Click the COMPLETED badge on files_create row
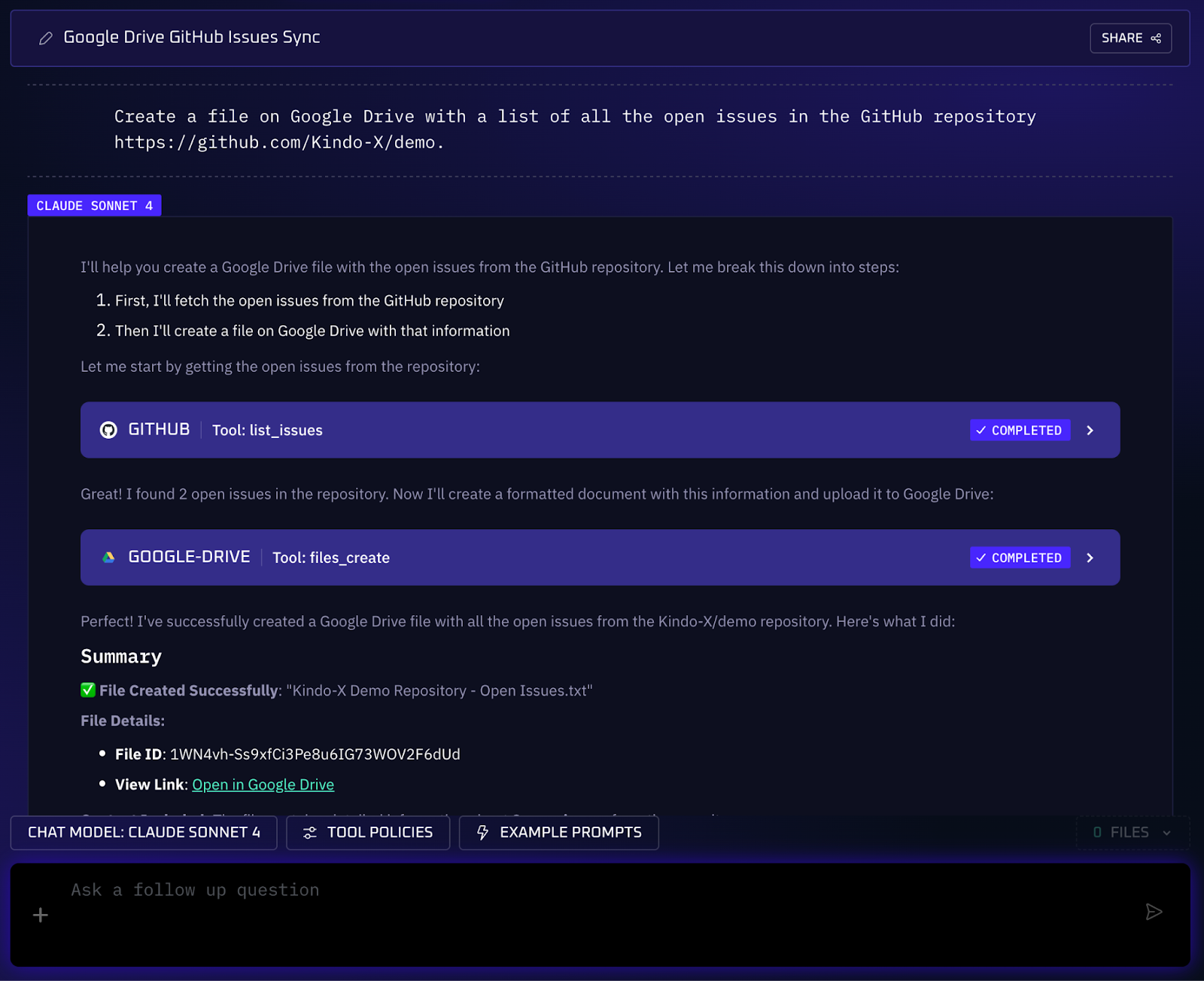Screen dimensions: 1204x981 click(1020, 558)
